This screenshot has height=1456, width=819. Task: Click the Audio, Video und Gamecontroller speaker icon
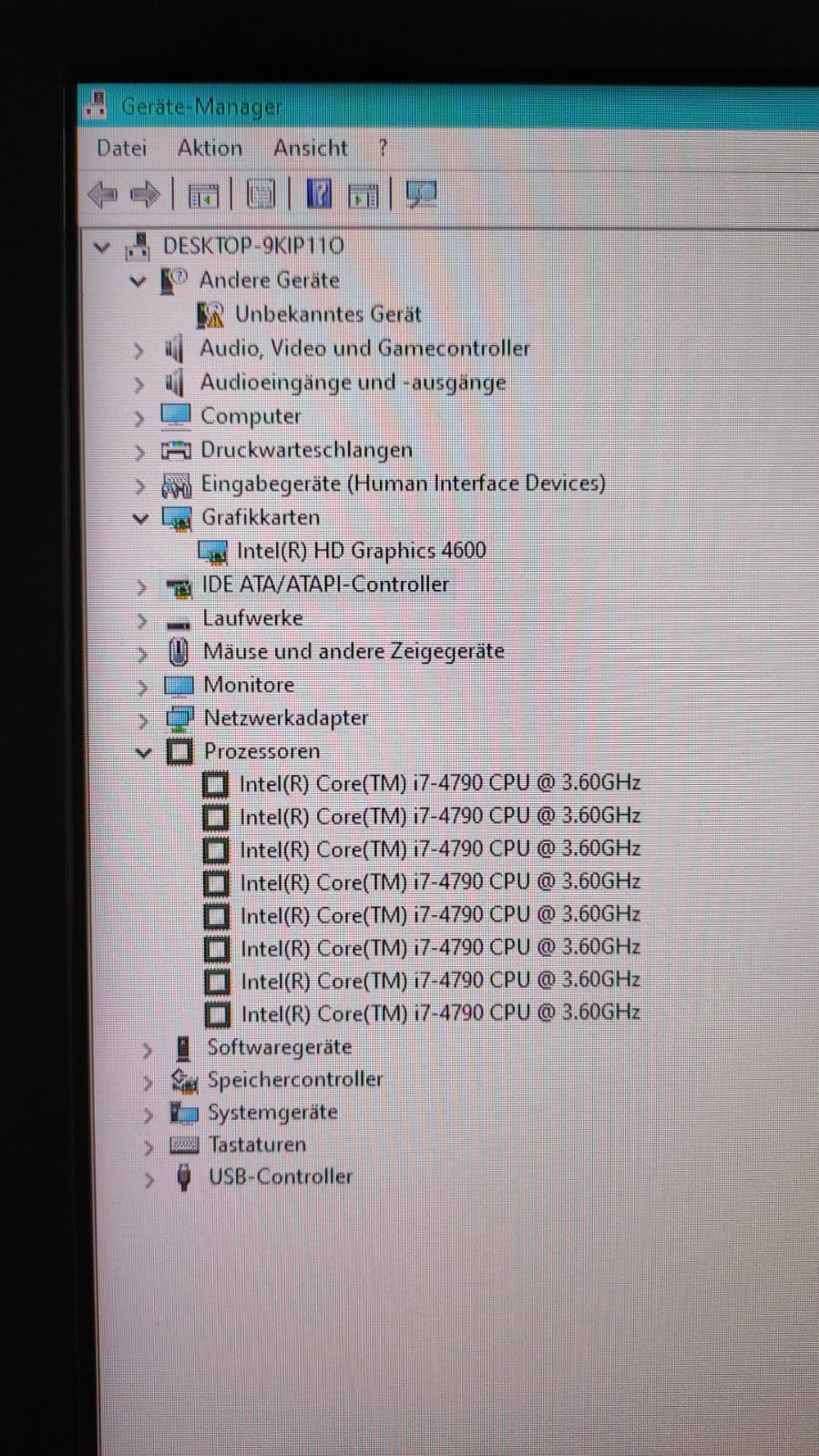pos(174,349)
